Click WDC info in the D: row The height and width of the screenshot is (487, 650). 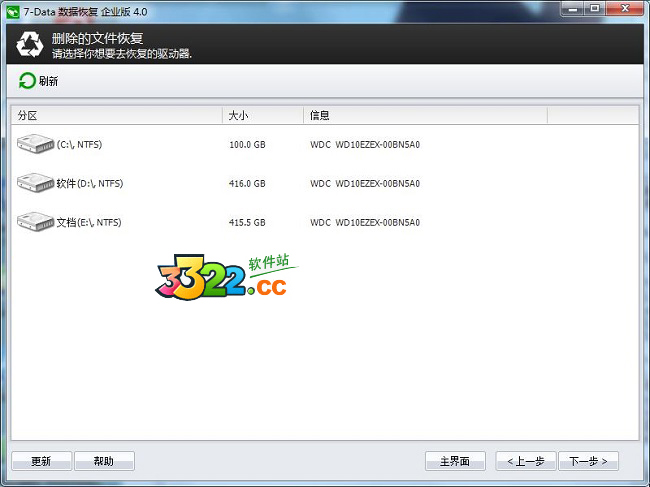(365, 184)
